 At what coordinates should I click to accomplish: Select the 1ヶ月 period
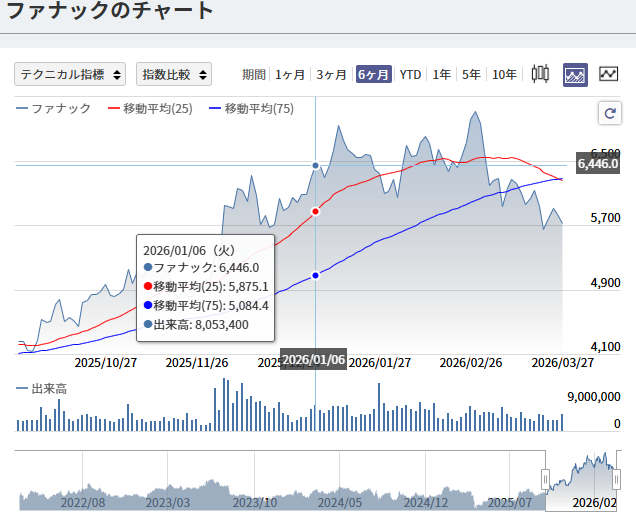[x=290, y=75]
